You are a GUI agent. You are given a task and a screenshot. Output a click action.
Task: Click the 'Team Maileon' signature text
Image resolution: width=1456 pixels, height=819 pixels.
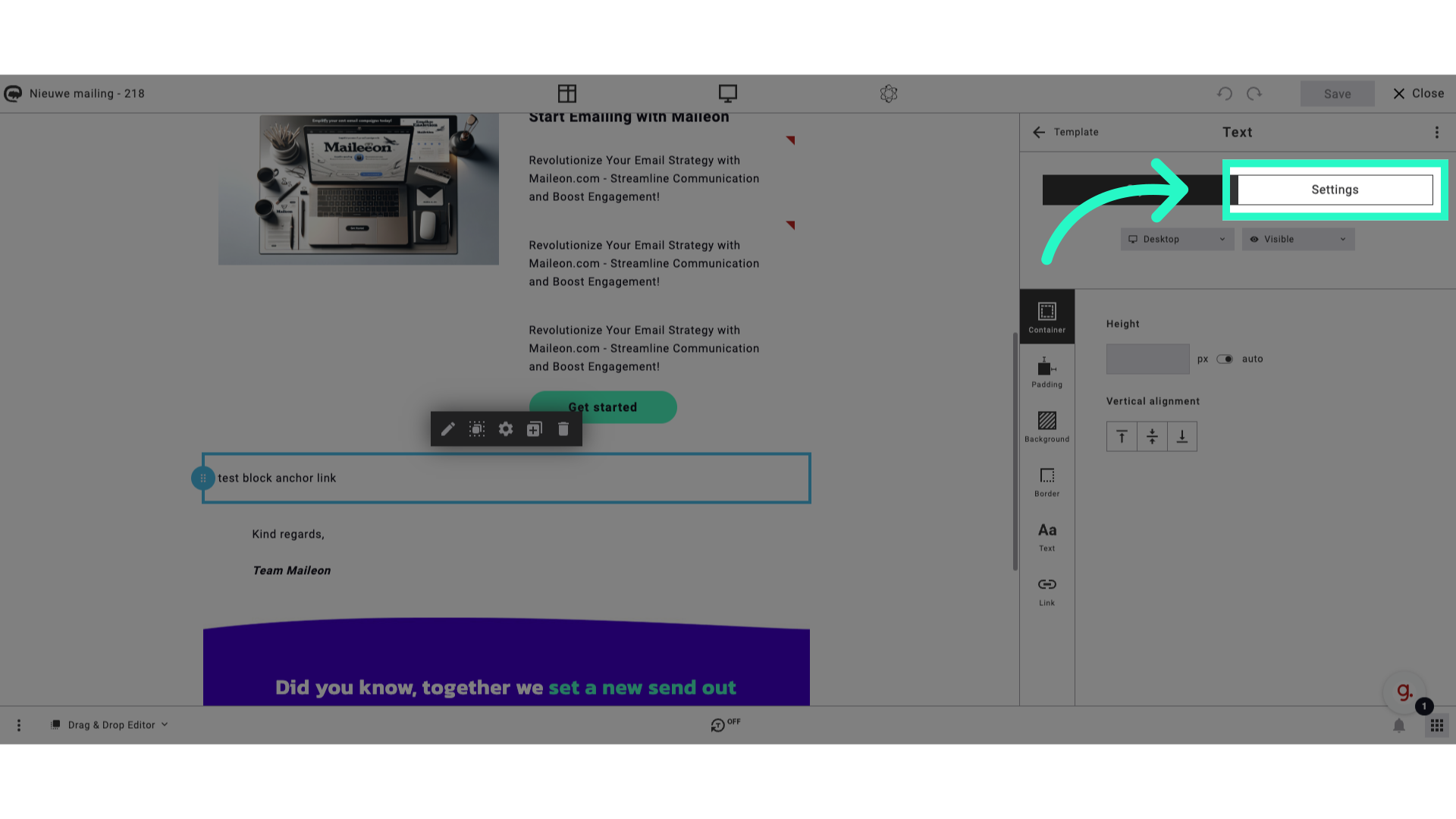[x=292, y=571]
